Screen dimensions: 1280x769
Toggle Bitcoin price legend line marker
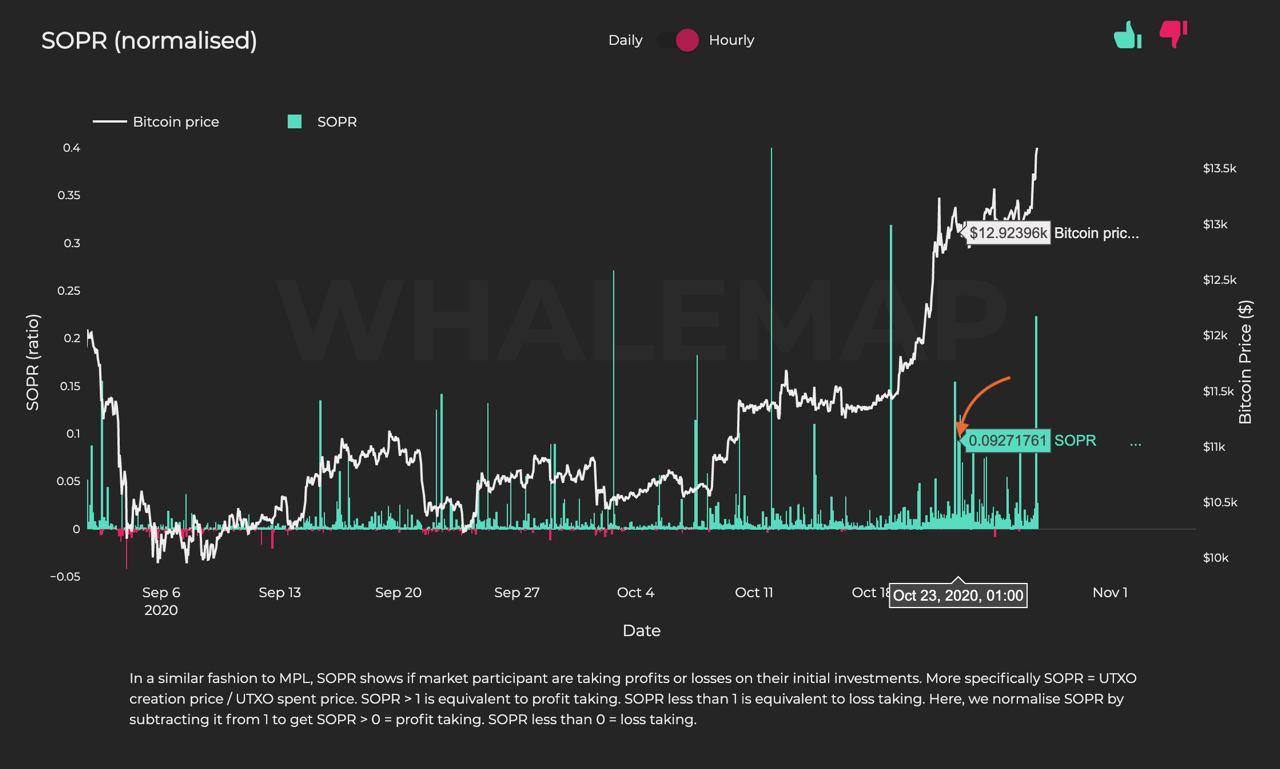tap(109, 122)
